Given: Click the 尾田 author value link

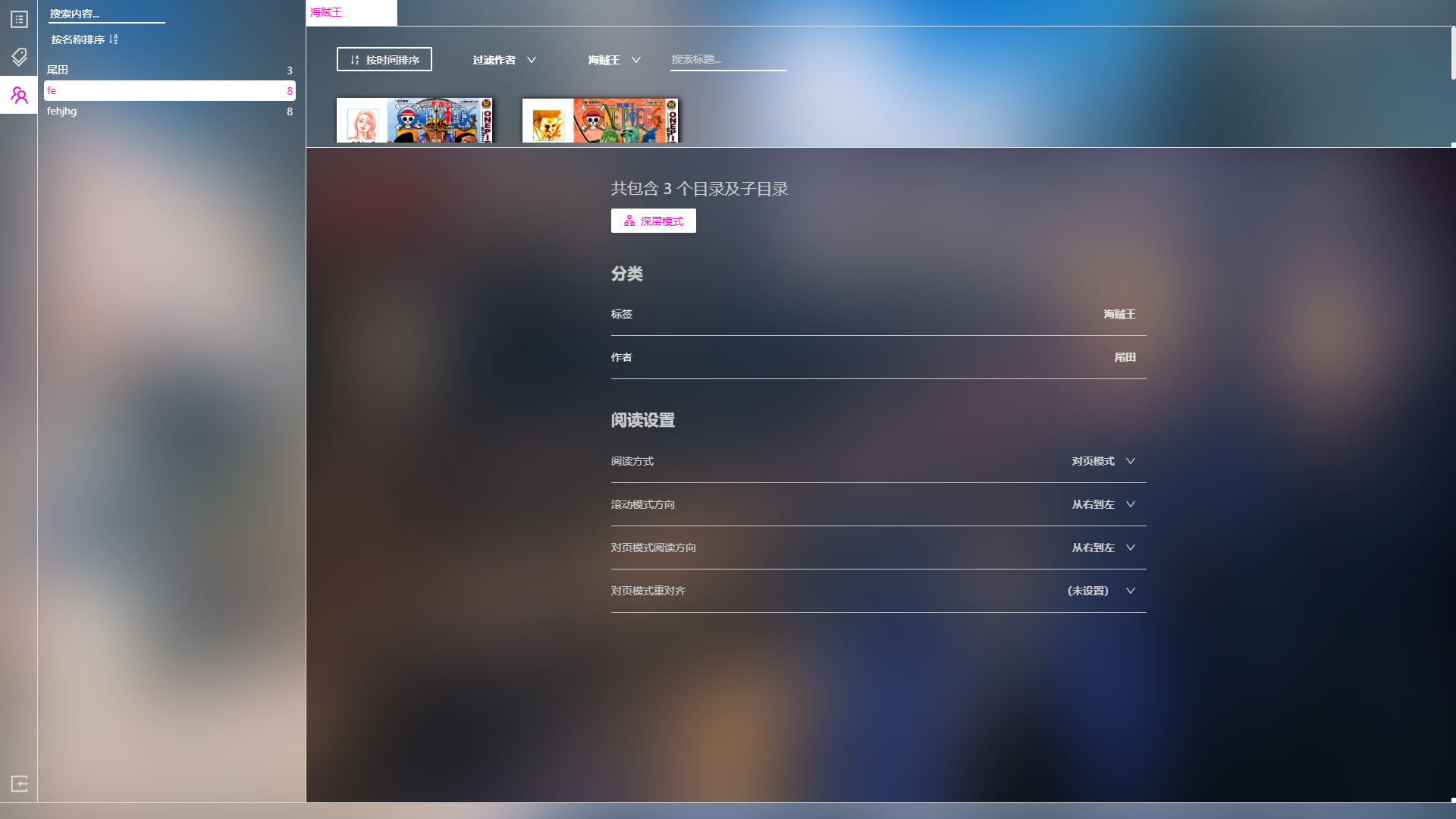Looking at the screenshot, I should click(1124, 357).
